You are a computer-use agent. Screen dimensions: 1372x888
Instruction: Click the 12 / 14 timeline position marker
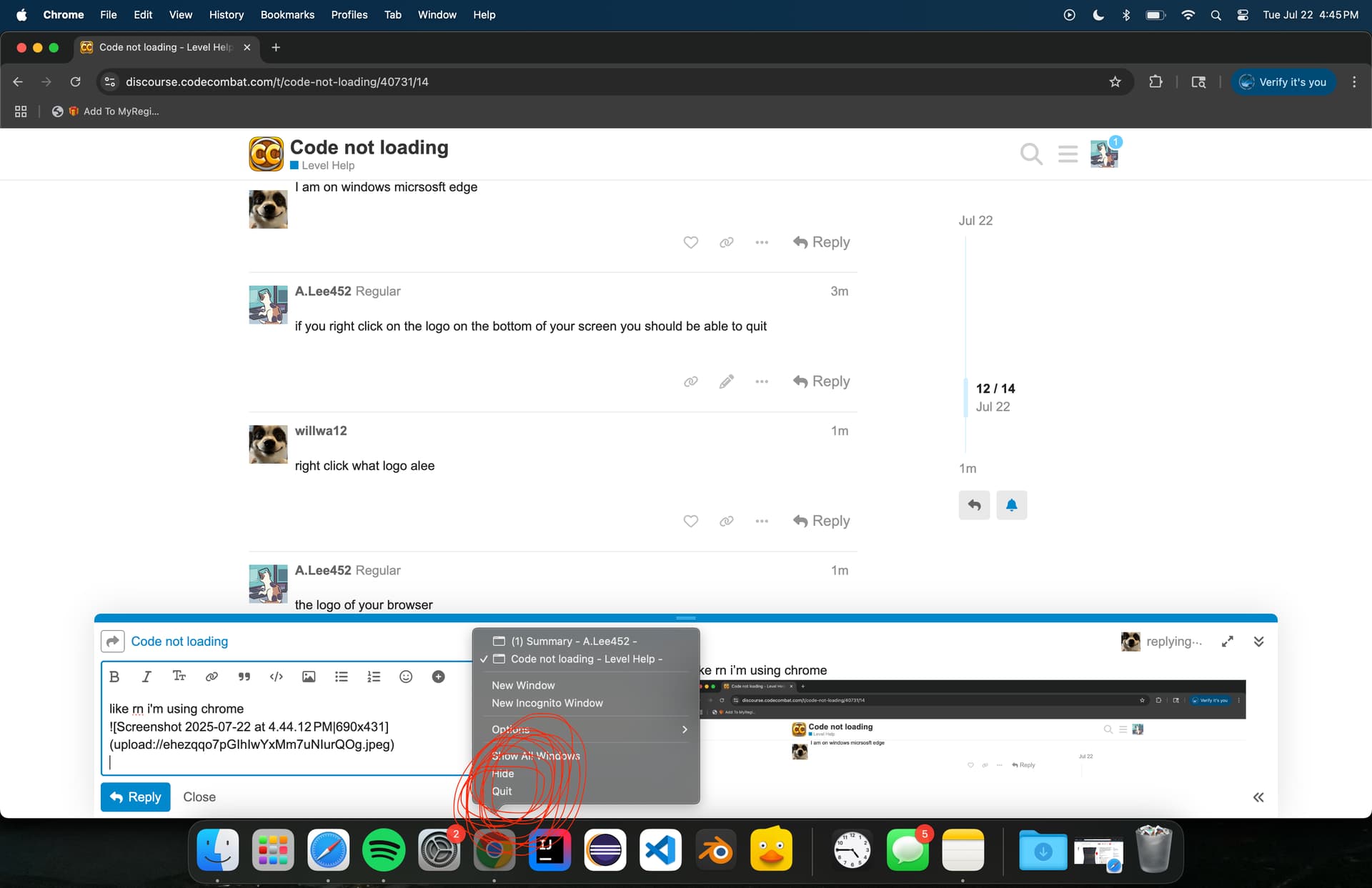click(x=995, y=389)
